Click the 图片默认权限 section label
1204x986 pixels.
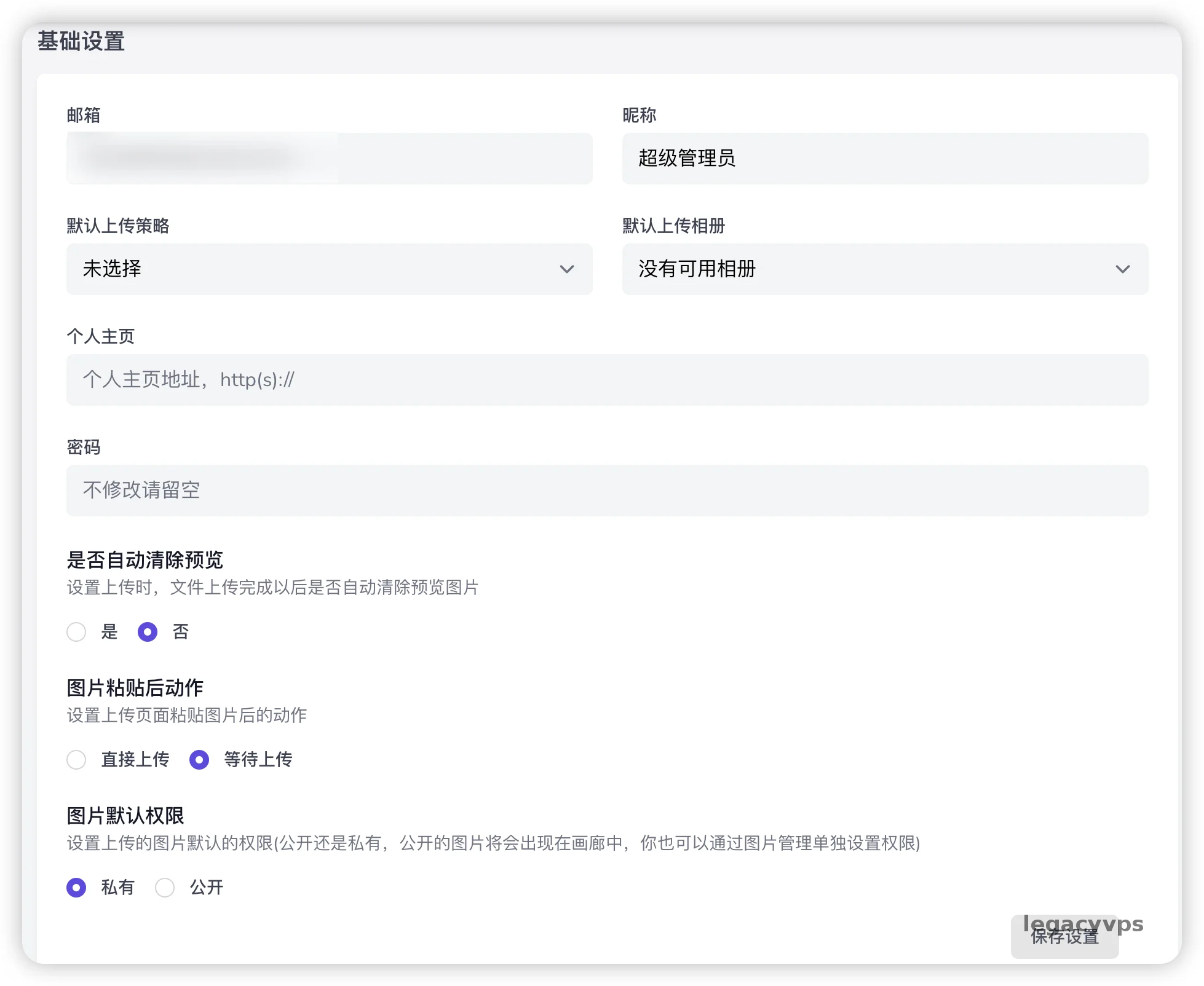point(127,816)
